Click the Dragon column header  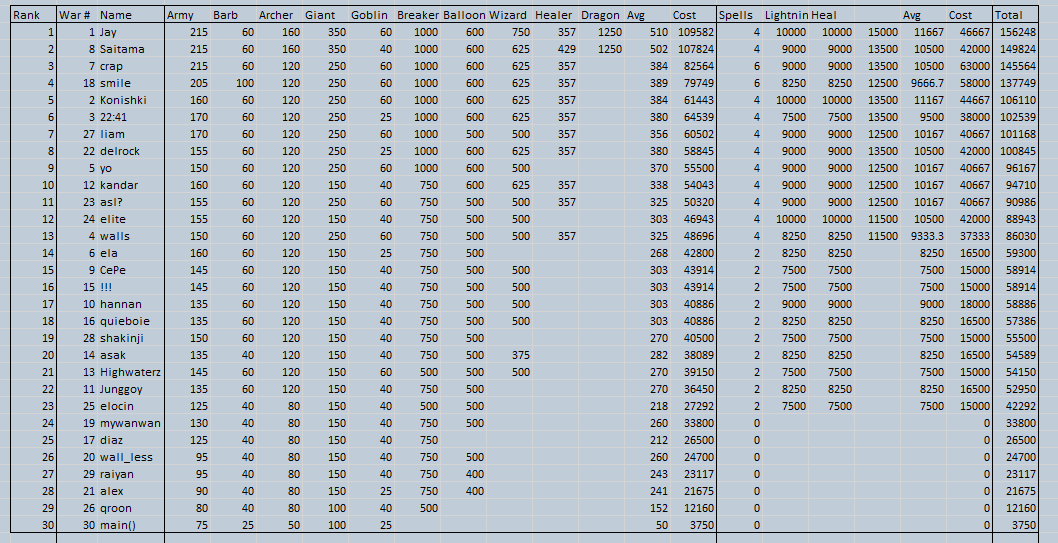click(x=601, y=15)
